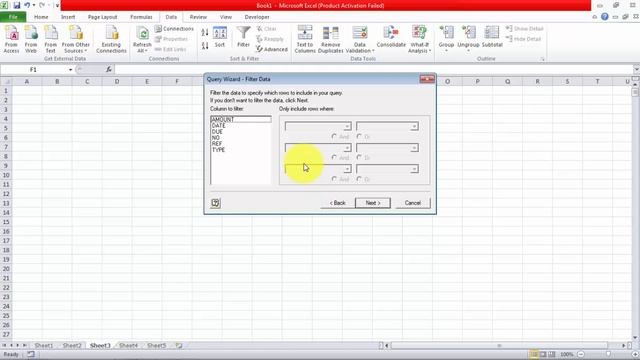Screen dimensions: 640x360
Task: Select third row And radio button
Action: click(334, 179)
